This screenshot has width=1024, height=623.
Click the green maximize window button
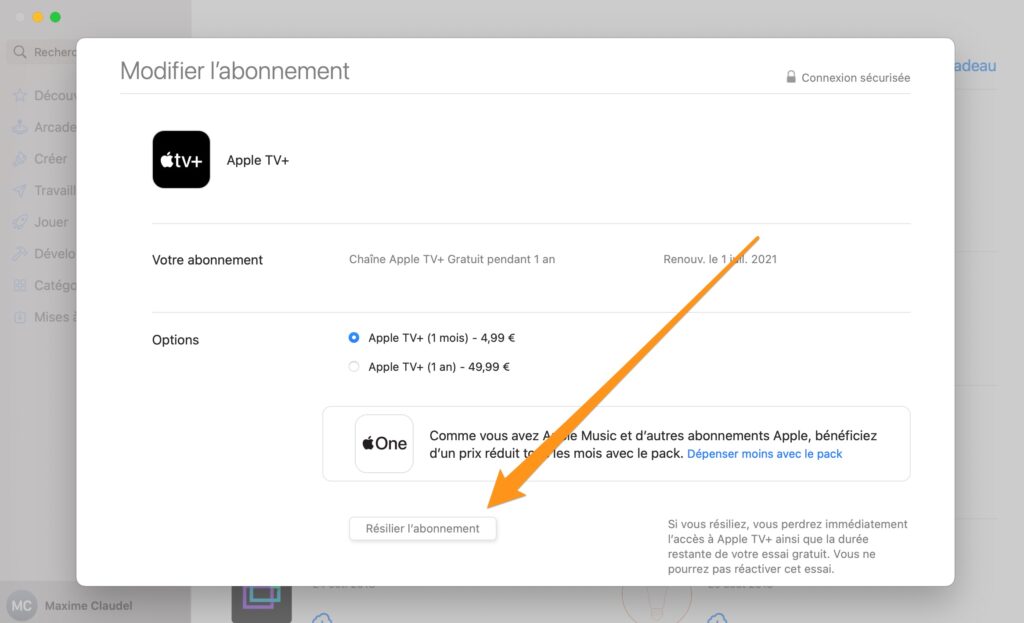pyautogui.click(x=56, y=17)
